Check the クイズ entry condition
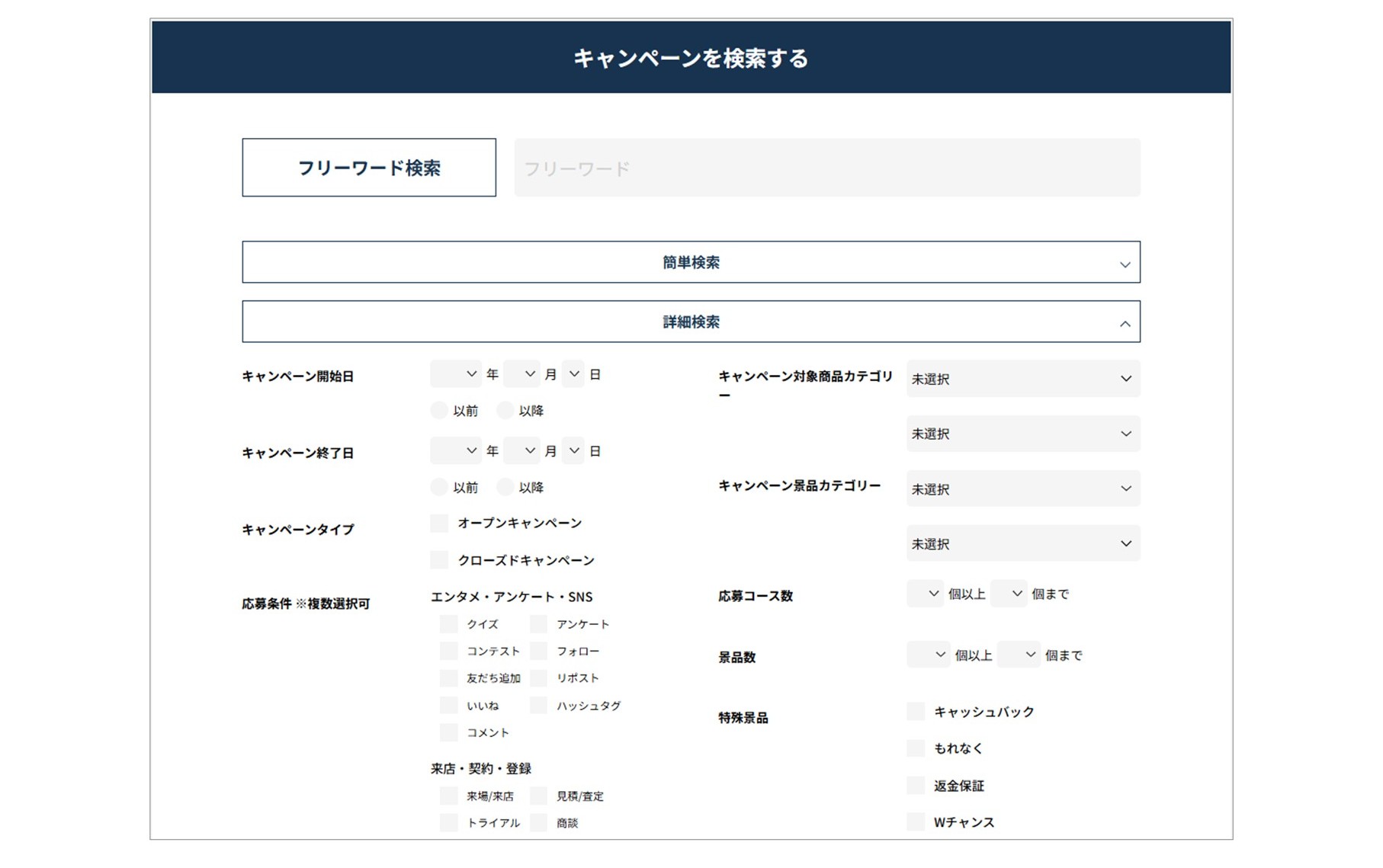 [x=447, y=623]
